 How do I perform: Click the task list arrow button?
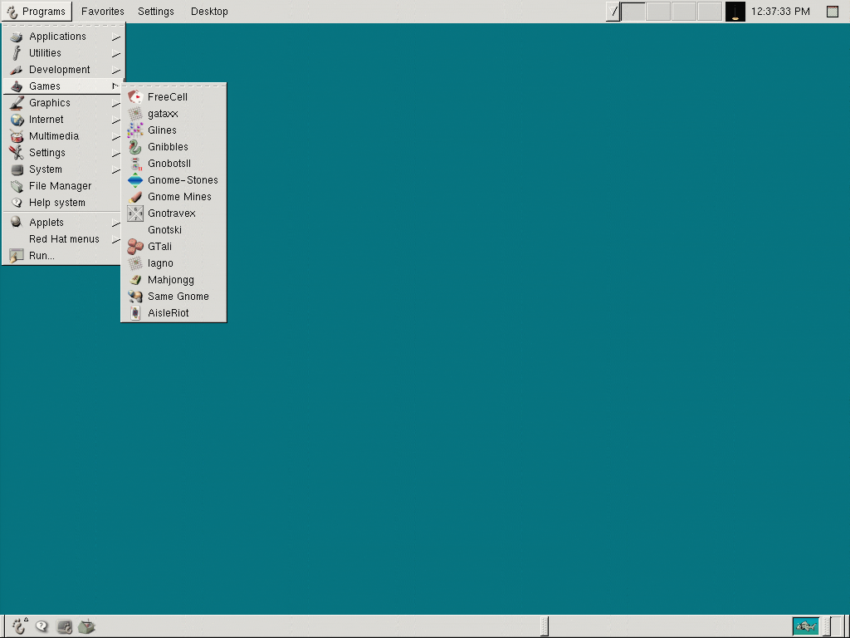613,11
